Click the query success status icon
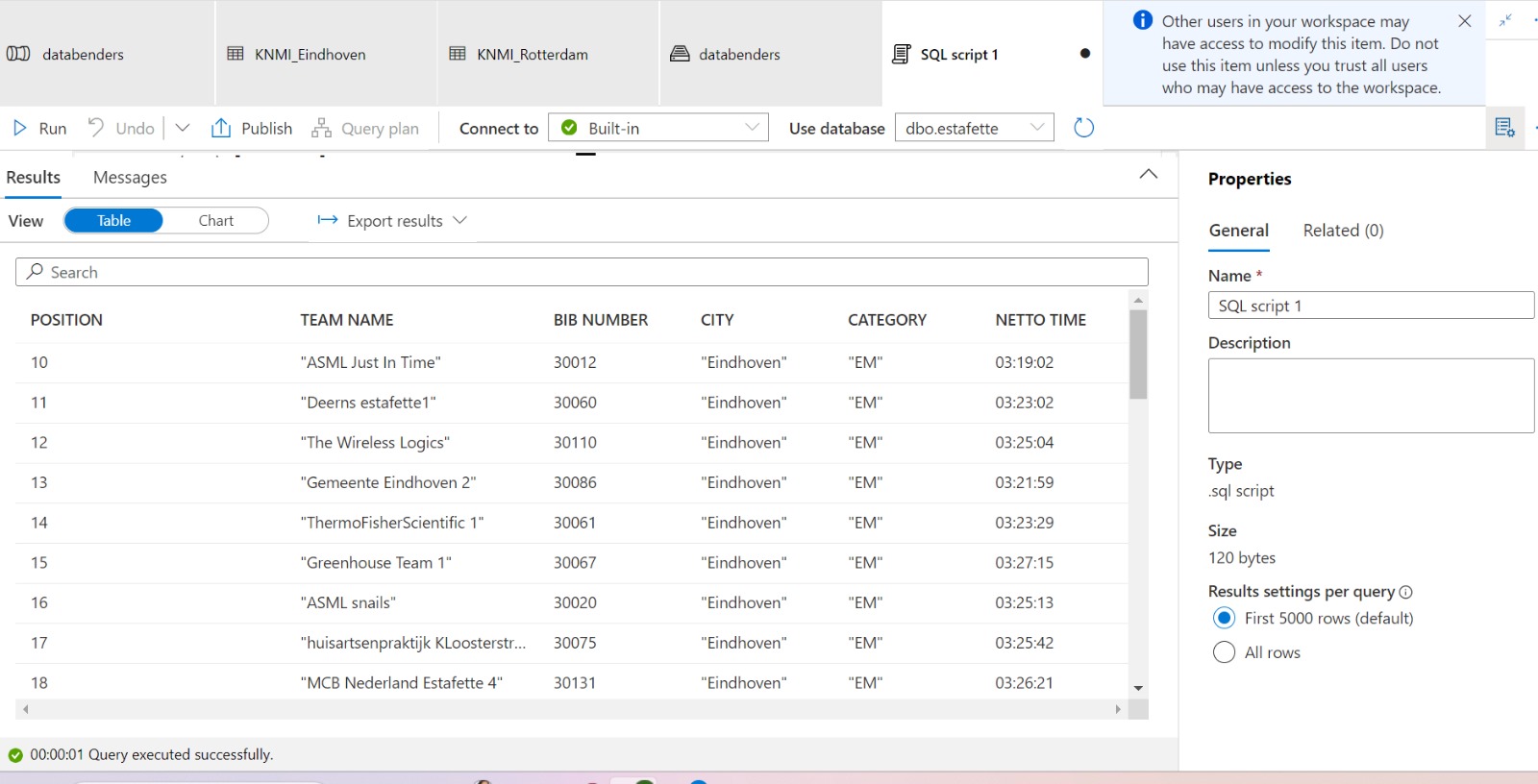1538x784 pixels. pyautogui.click(x=14, y=755)
